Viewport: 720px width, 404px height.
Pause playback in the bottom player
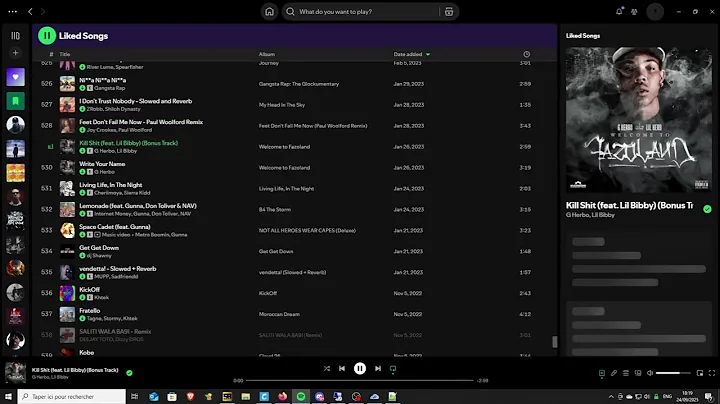360,368
